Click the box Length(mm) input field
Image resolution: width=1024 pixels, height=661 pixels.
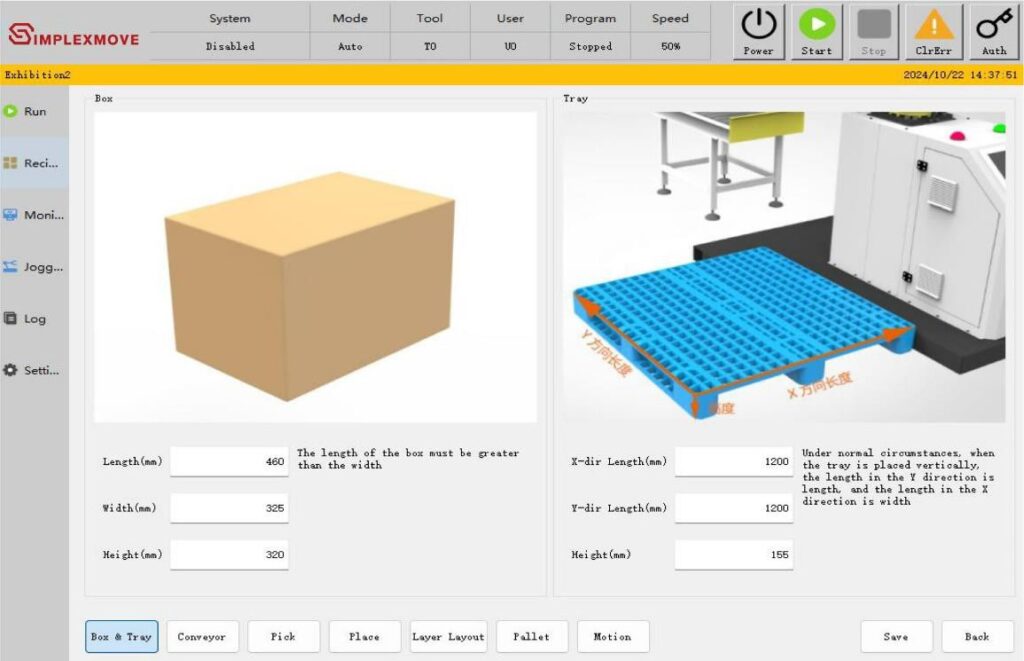pyautogui.click(x=229, y=462)
